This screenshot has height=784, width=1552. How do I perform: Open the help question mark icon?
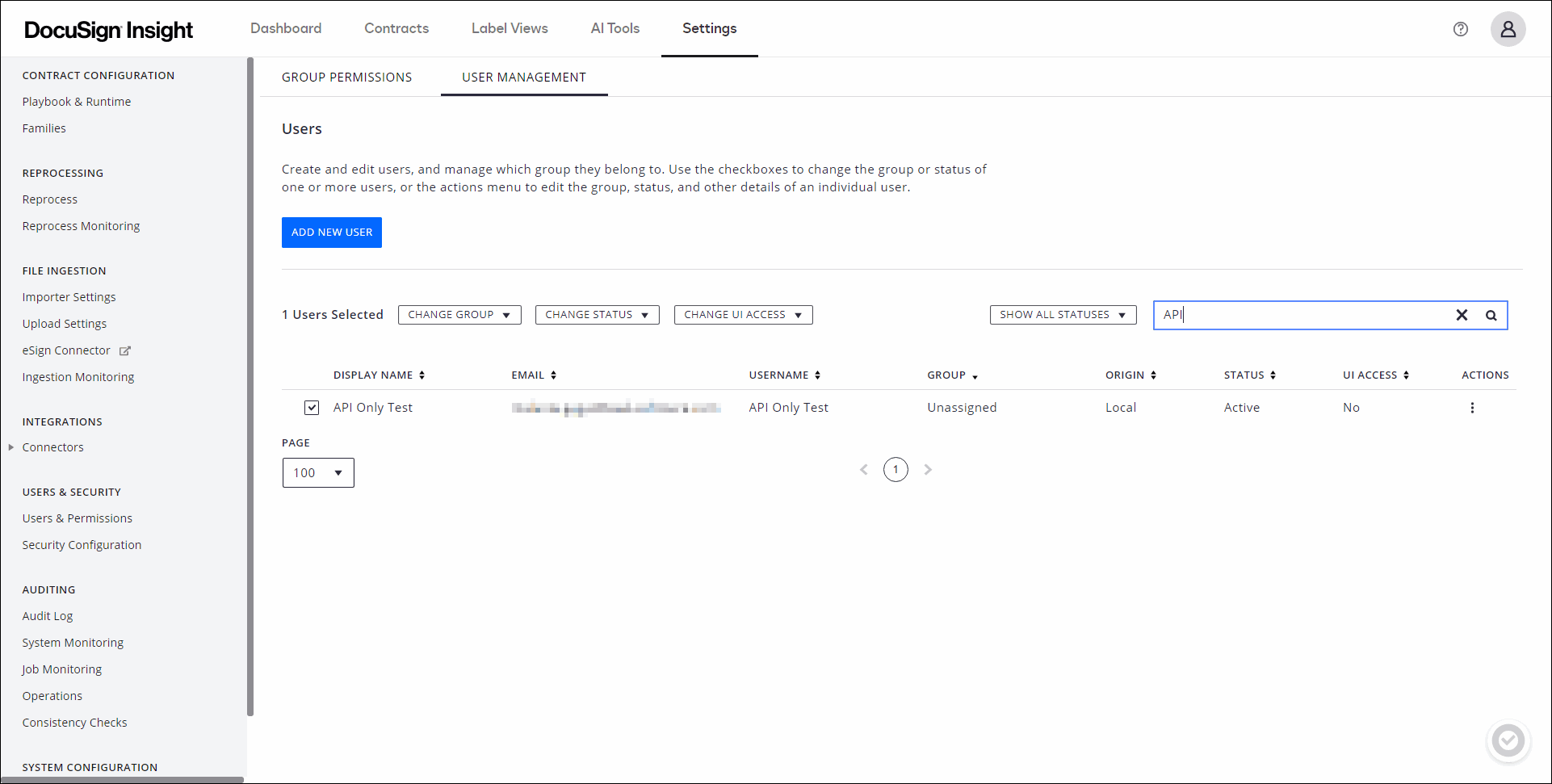[x=1460, y=29]
